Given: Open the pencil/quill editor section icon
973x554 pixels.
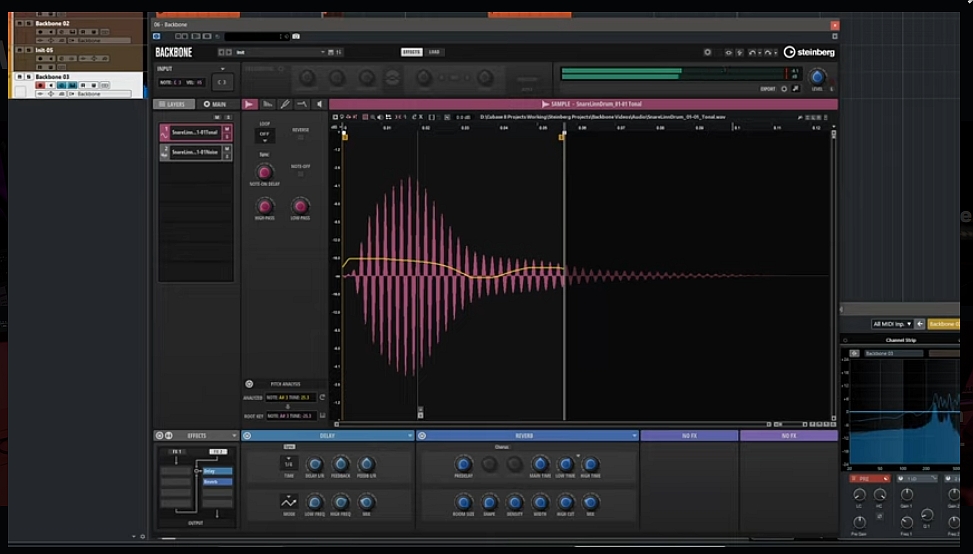Looking at the screenshot, I should (x=285, y=104).
